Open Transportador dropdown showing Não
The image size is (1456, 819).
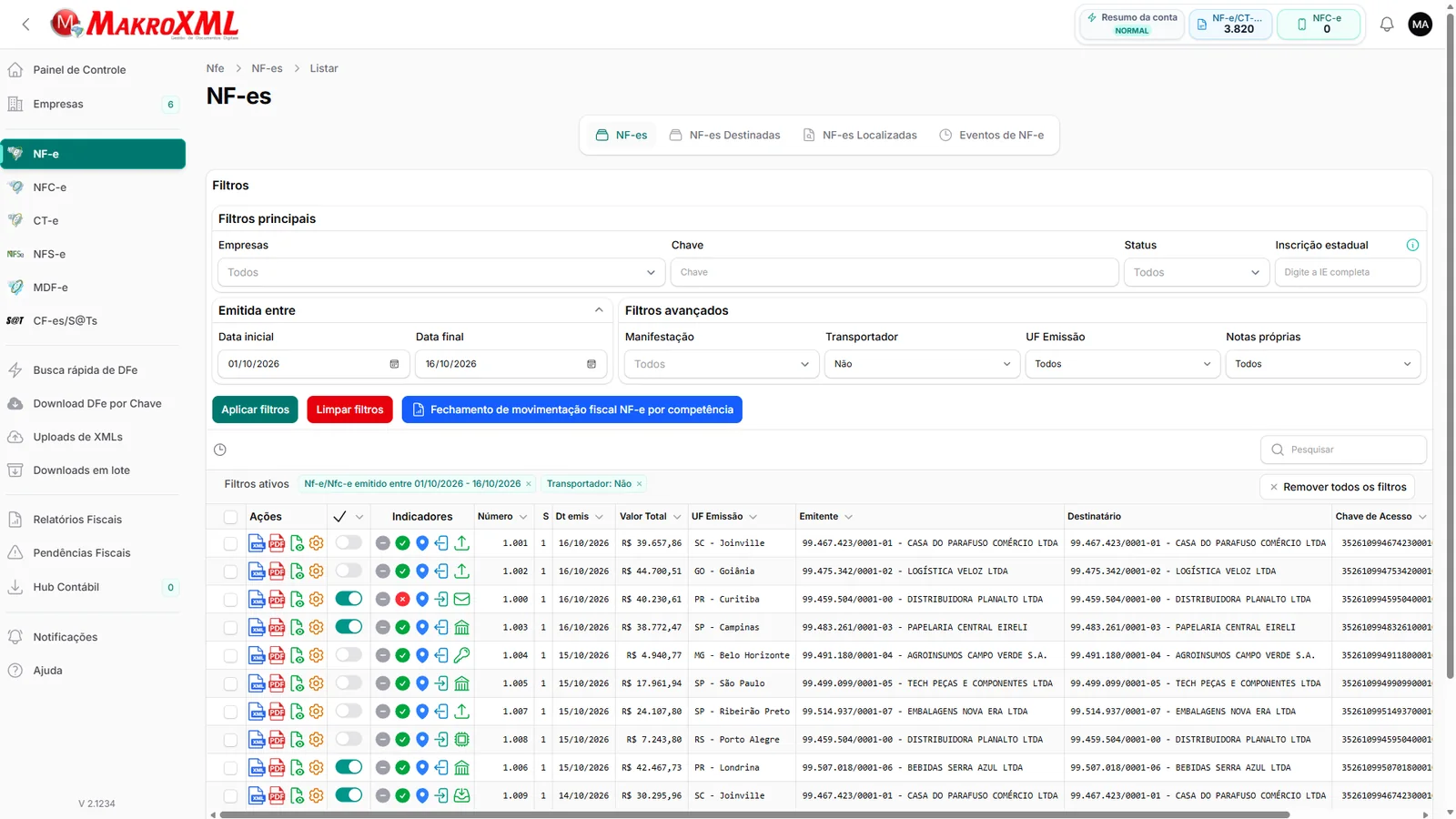tap(921, 364)
